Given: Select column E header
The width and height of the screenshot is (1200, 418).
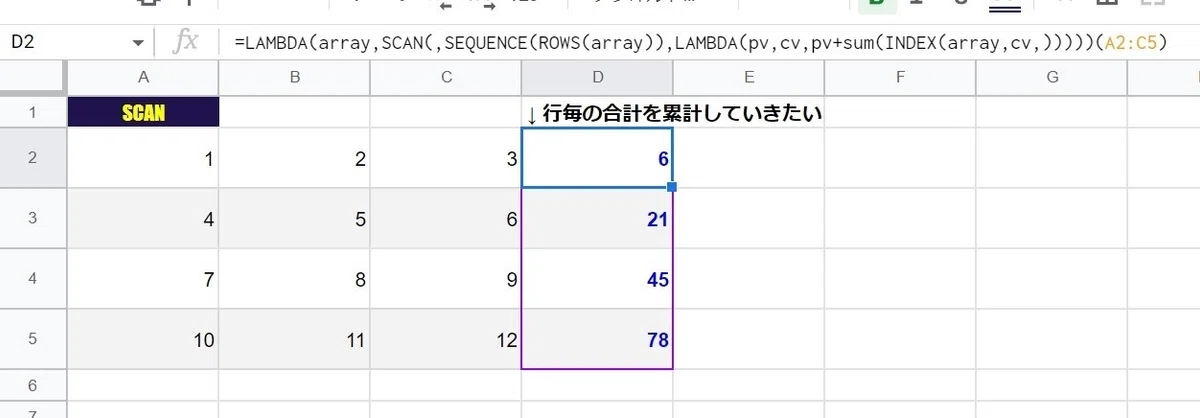Looking at the screenshot, I should pyautogui.click(x=748, y=77).
